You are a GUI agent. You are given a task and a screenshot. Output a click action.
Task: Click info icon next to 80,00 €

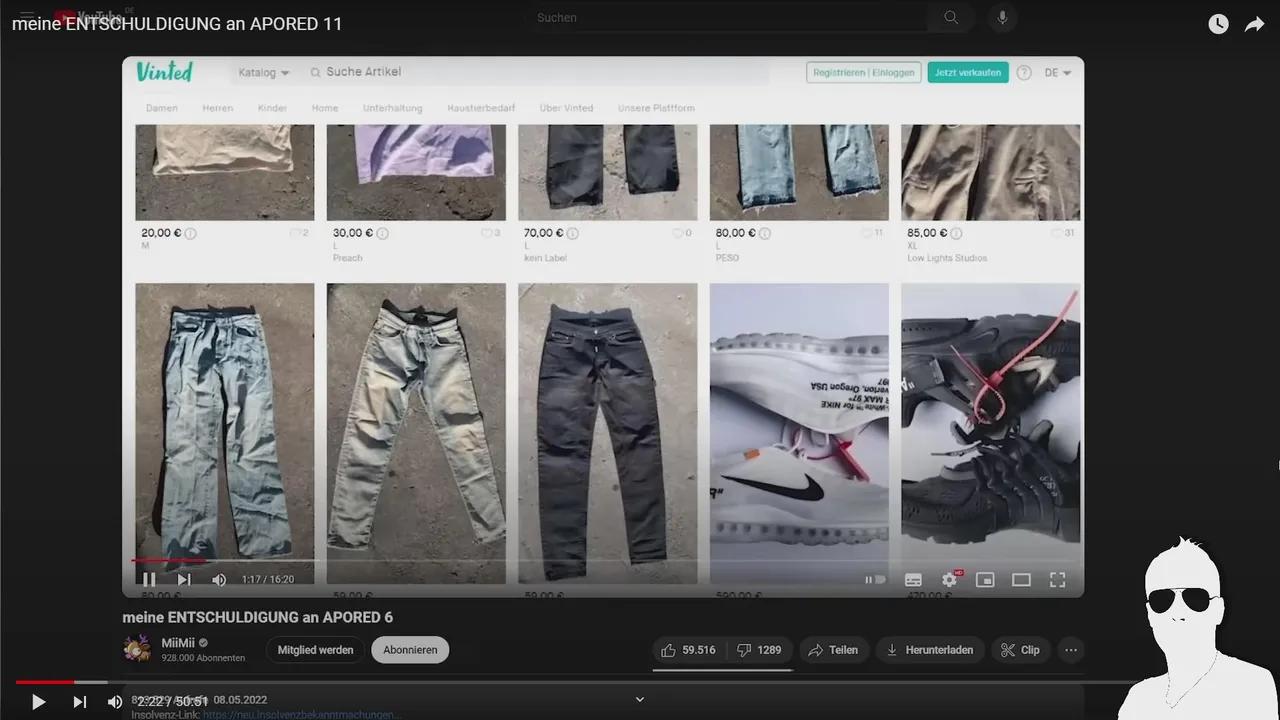pyautogui.click(x=765, y=233)
